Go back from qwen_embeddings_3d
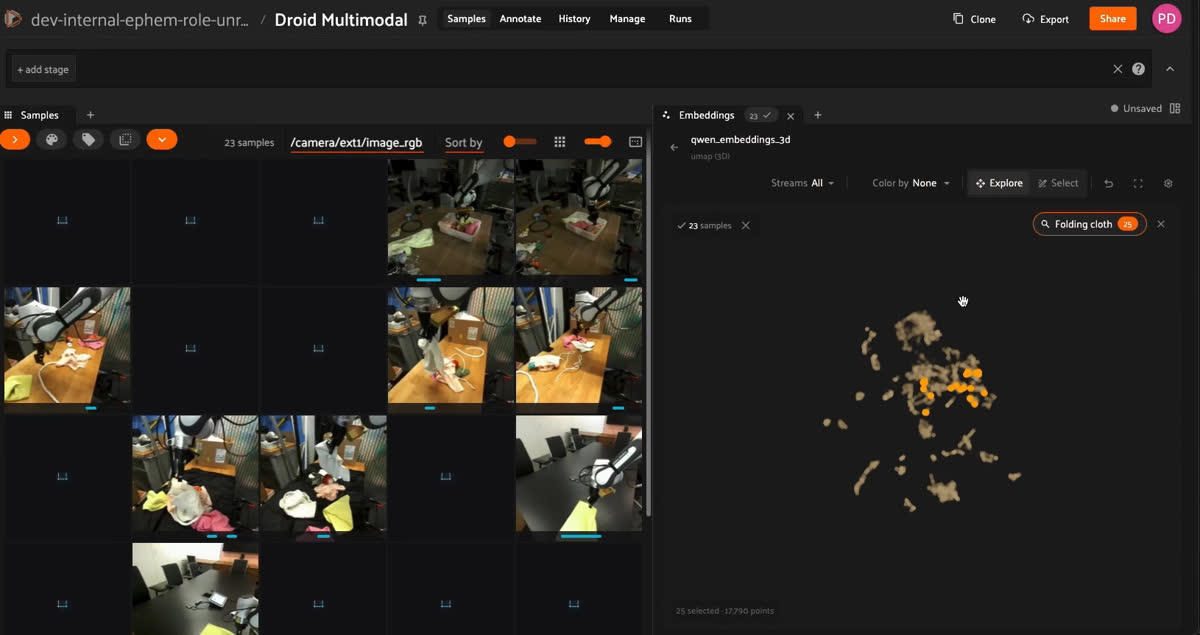This screenshot has height=635, width=1200. pyautogui.click(x=674, y=147)
